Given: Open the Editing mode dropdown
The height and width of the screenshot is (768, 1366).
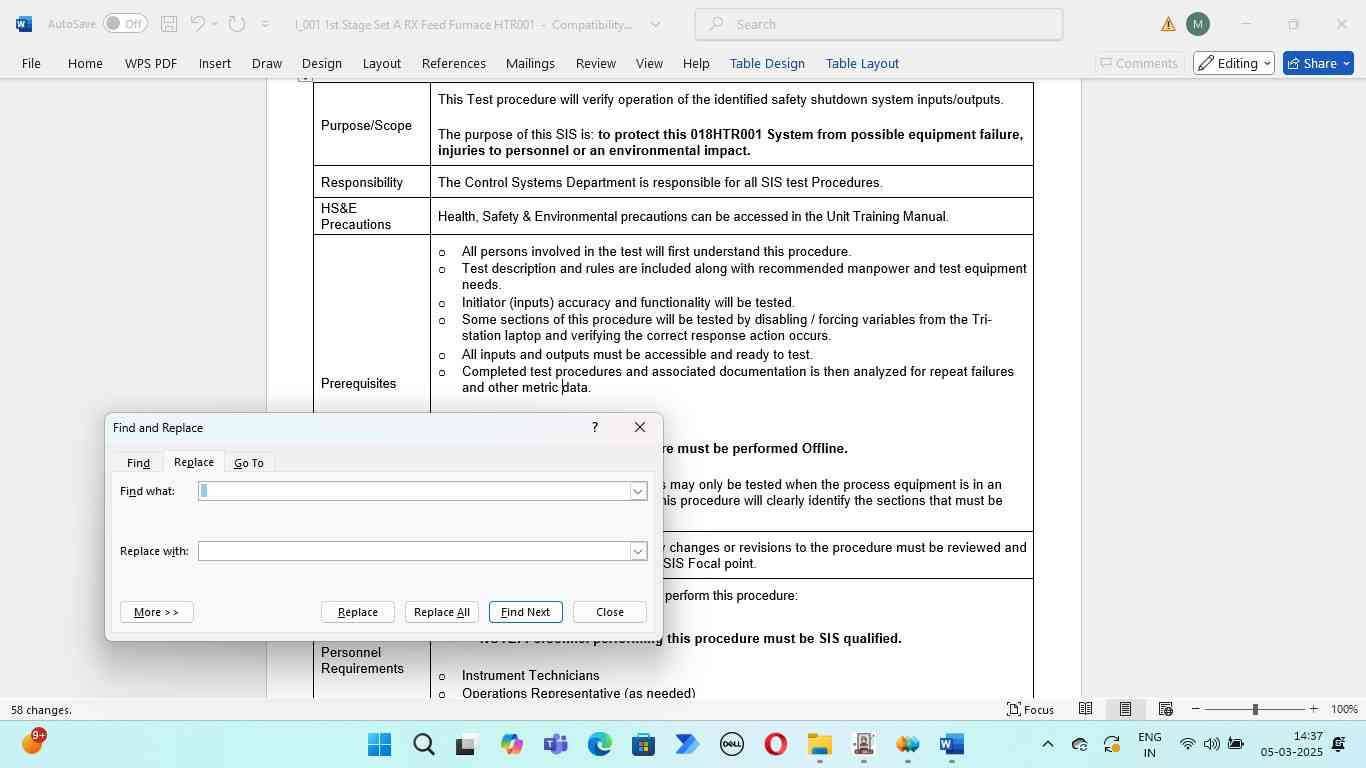Looking at the screenshot, I should click(1234, 63).
